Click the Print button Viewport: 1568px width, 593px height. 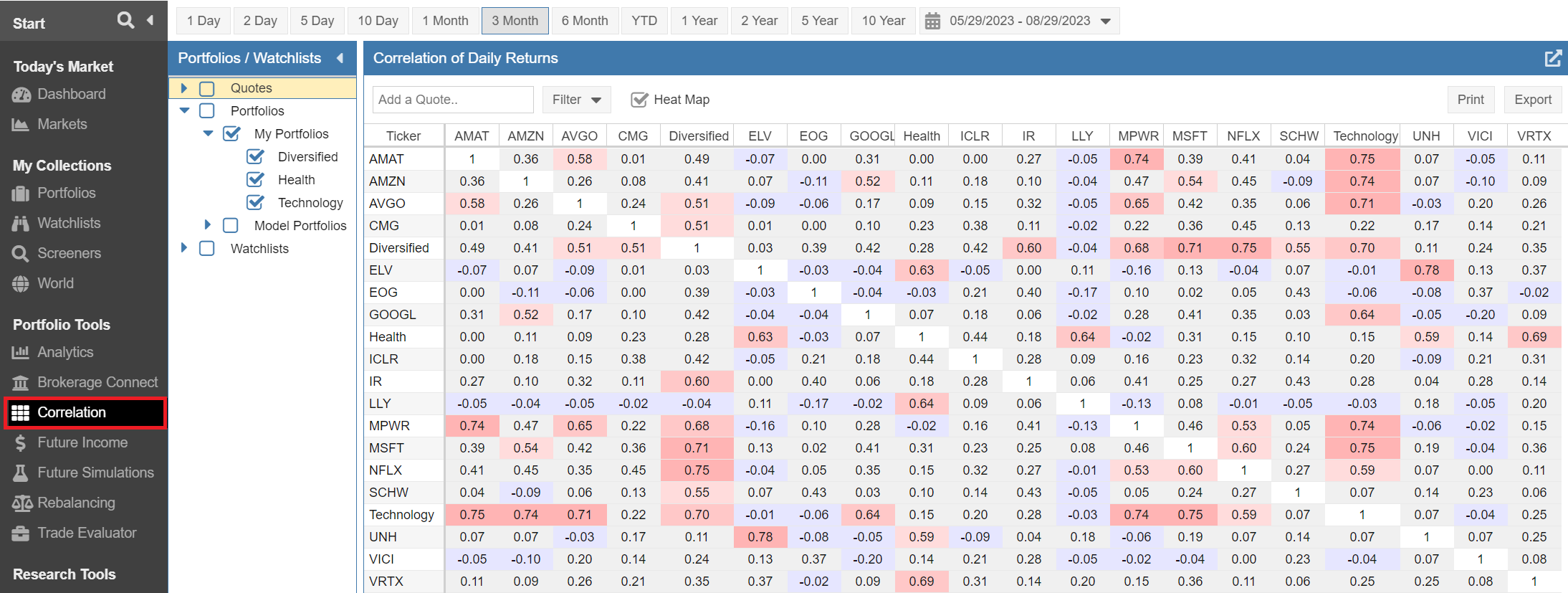[1471, 100]
